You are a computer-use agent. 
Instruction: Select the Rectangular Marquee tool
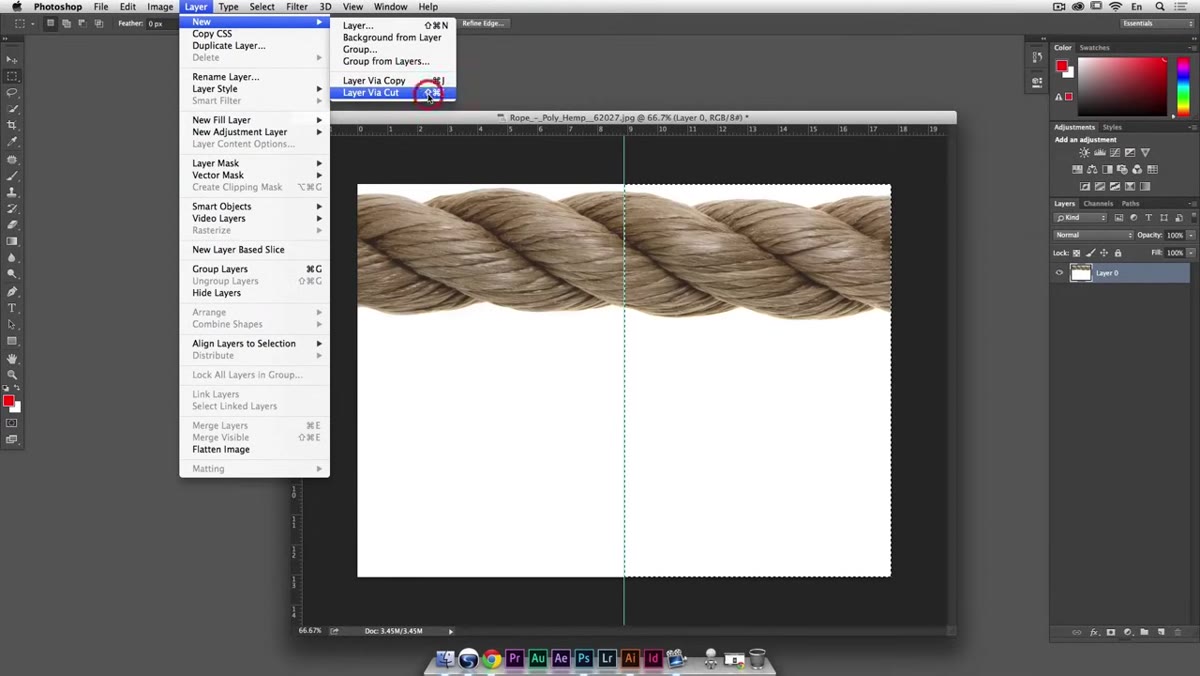coord(12,76)
